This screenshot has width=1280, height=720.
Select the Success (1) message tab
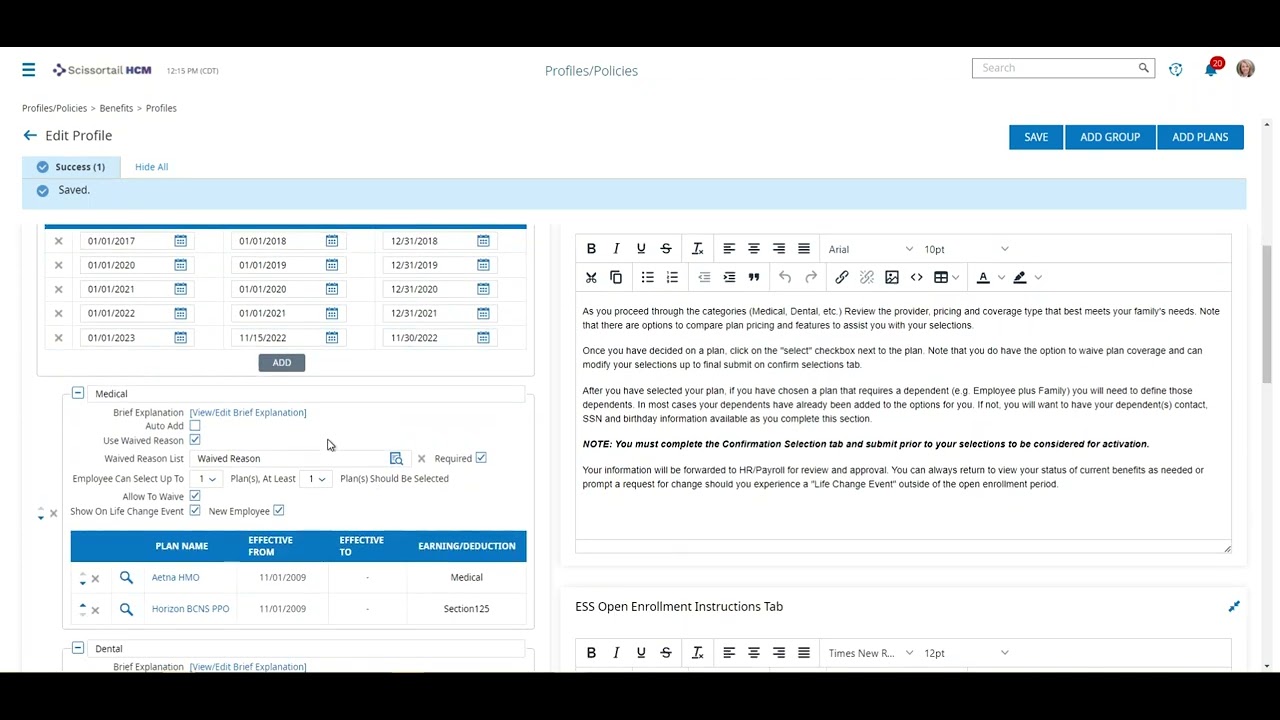70,167
